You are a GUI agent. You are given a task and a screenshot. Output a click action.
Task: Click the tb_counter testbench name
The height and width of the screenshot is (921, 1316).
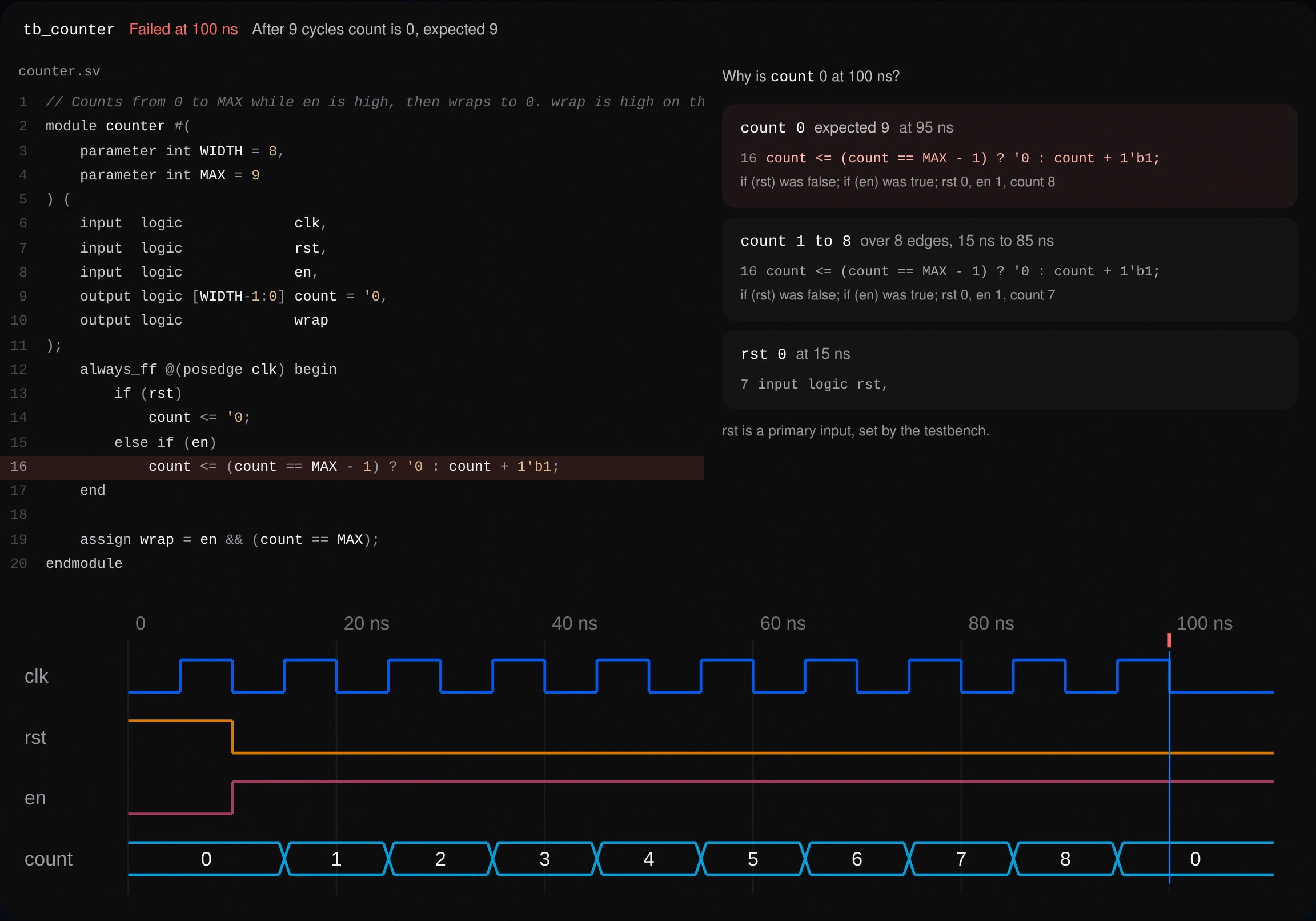[69, 29]
